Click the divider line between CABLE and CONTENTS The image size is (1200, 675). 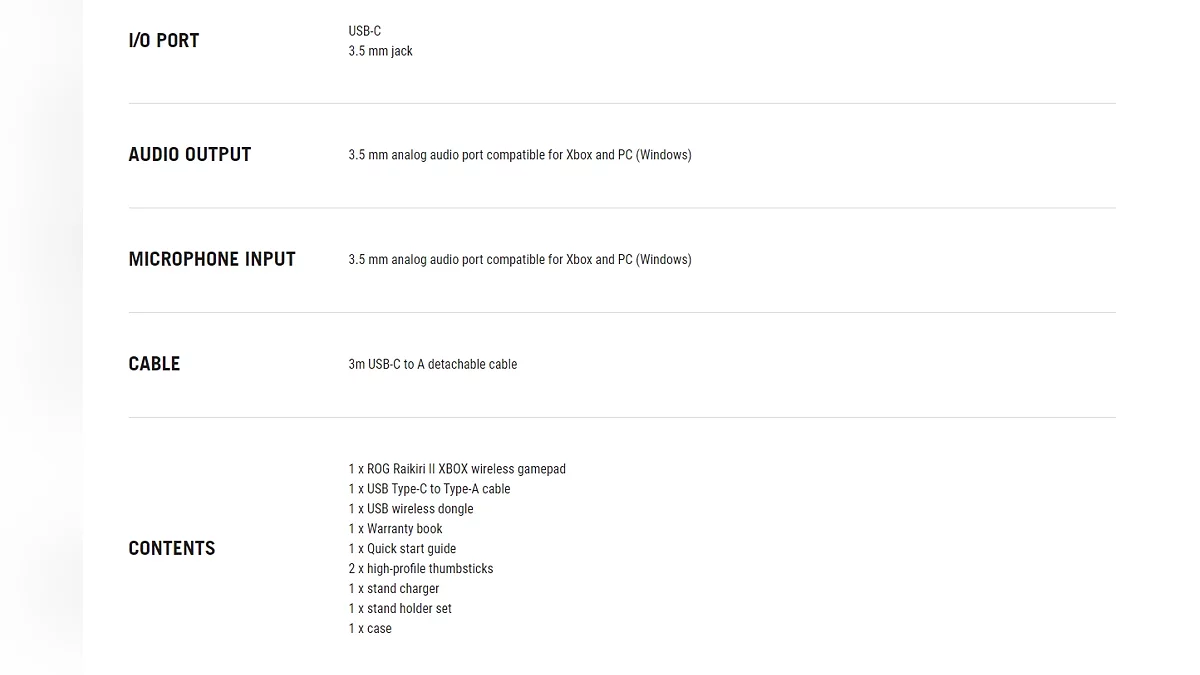tap(622, 417)
